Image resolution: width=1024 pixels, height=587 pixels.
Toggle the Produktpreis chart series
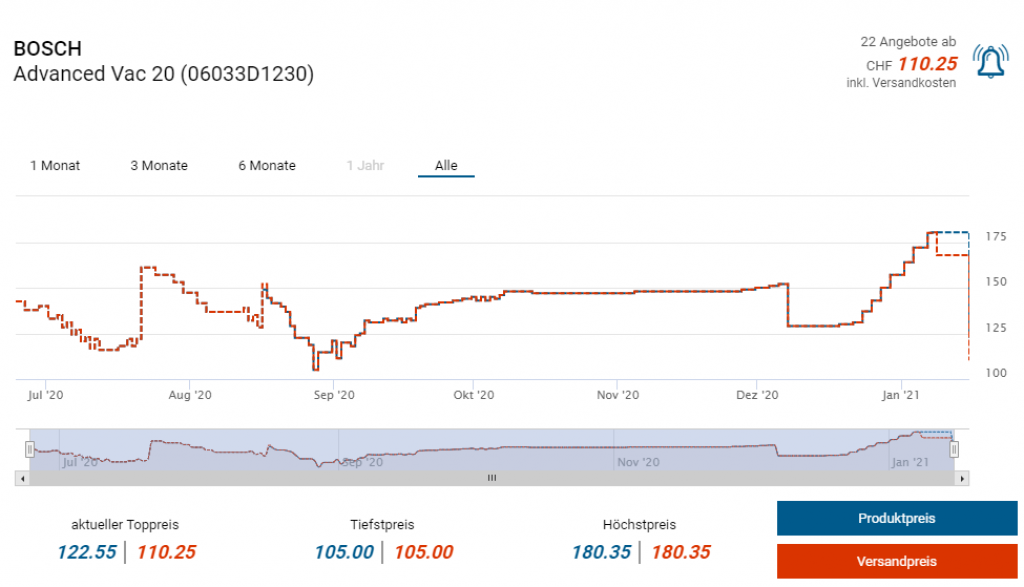[896, 519]
